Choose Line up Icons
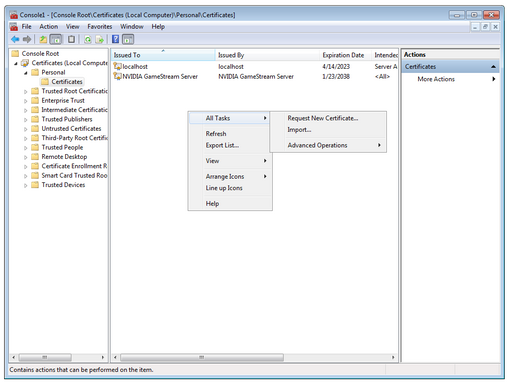512x387 pixels. click(230, 188)
